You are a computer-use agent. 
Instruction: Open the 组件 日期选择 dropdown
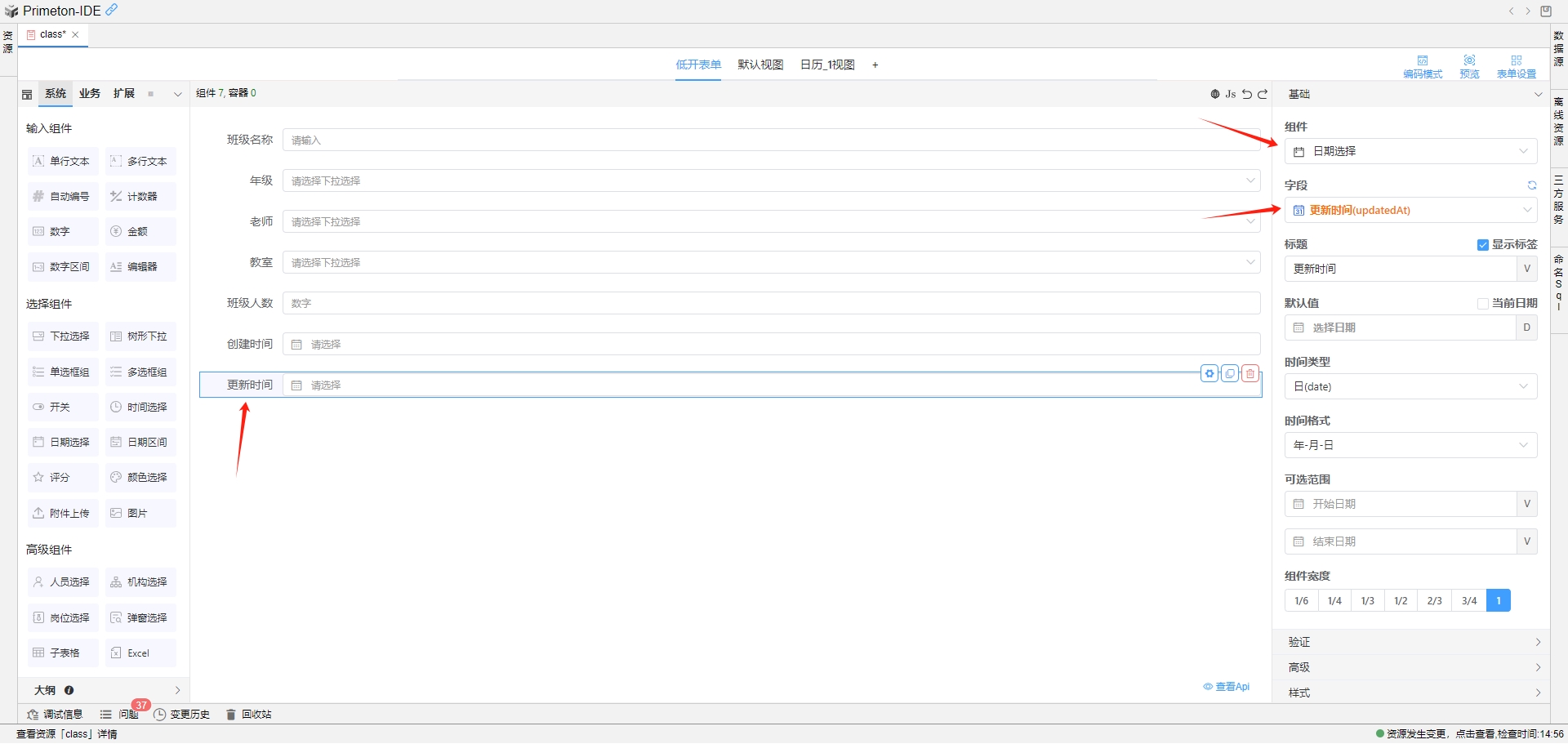click(x=1410, y=151)
